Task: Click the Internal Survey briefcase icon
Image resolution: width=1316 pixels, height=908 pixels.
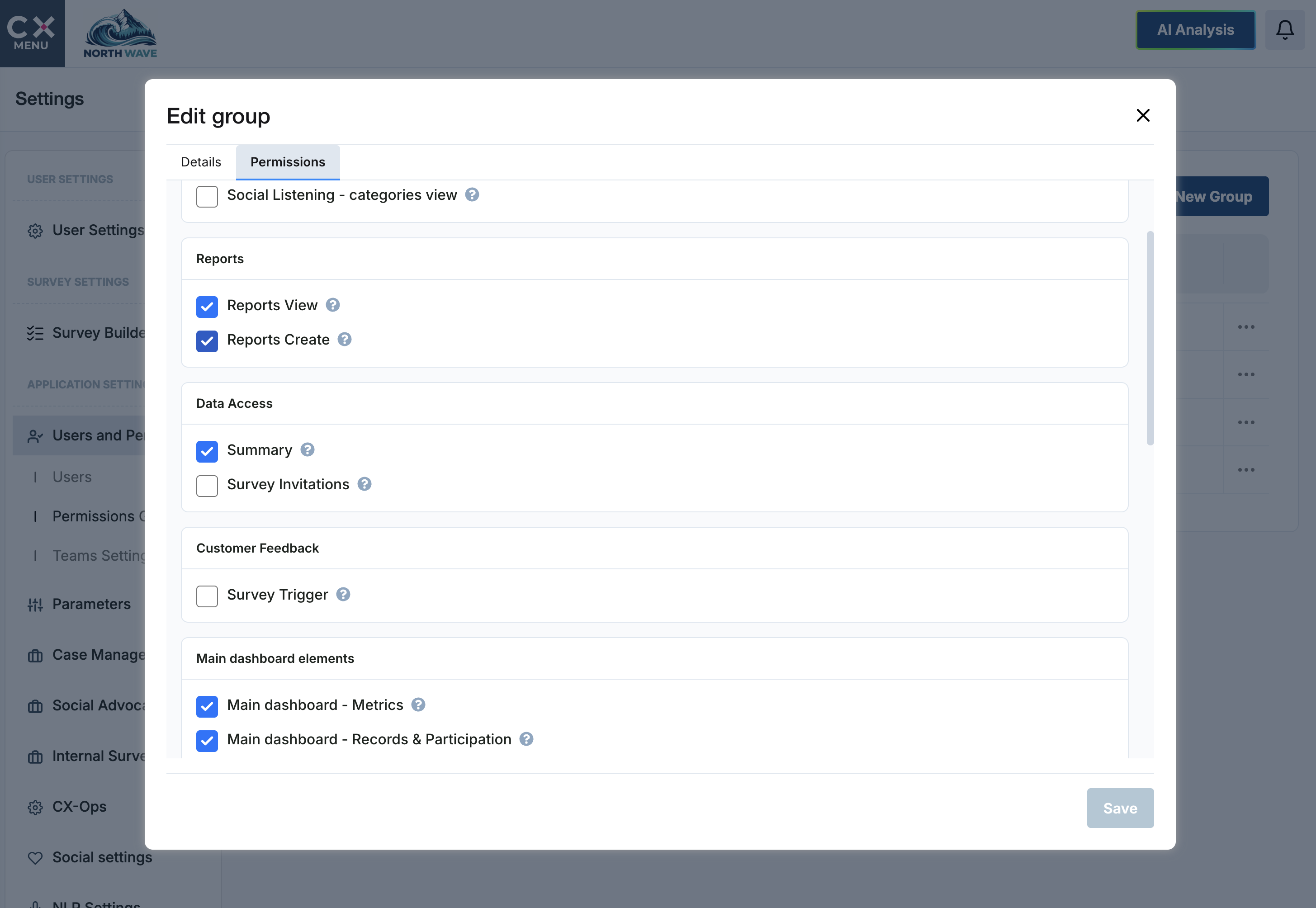Action: click(35, 757)
